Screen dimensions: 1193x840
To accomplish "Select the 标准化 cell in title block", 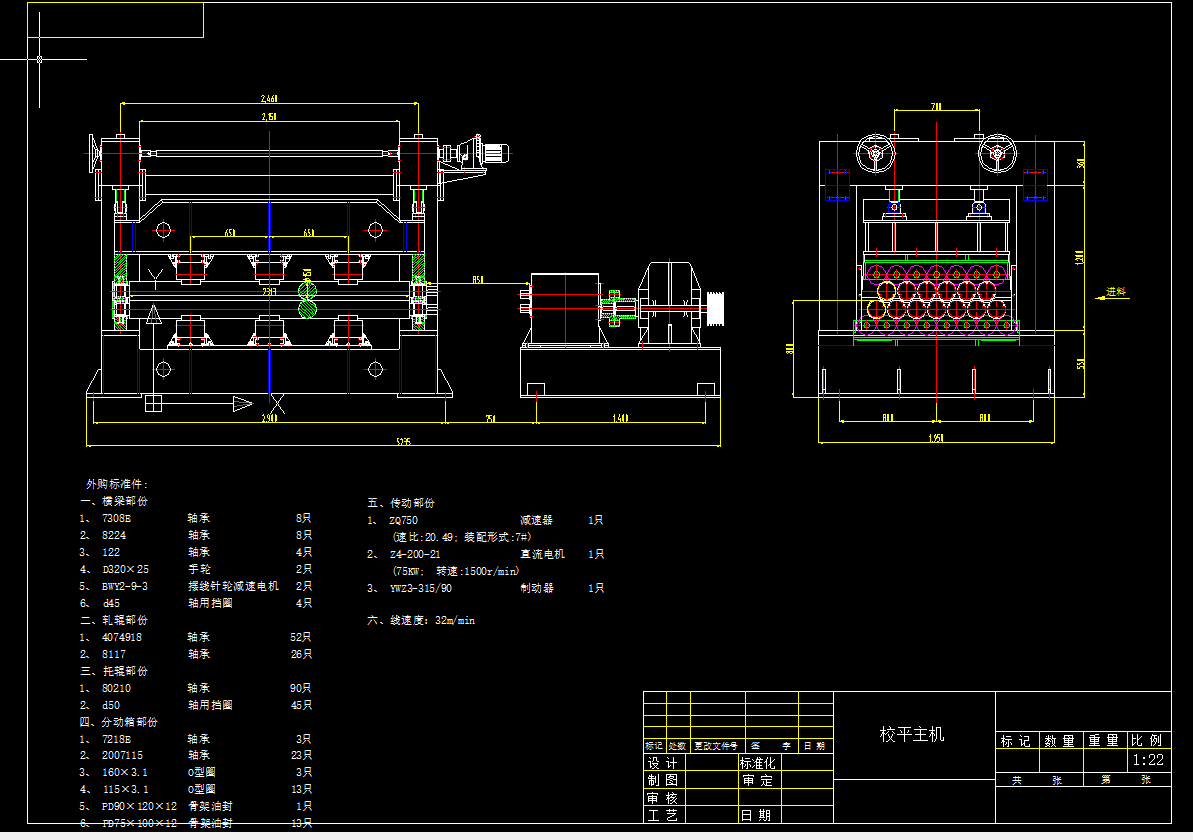I will (x=757, y=763).
